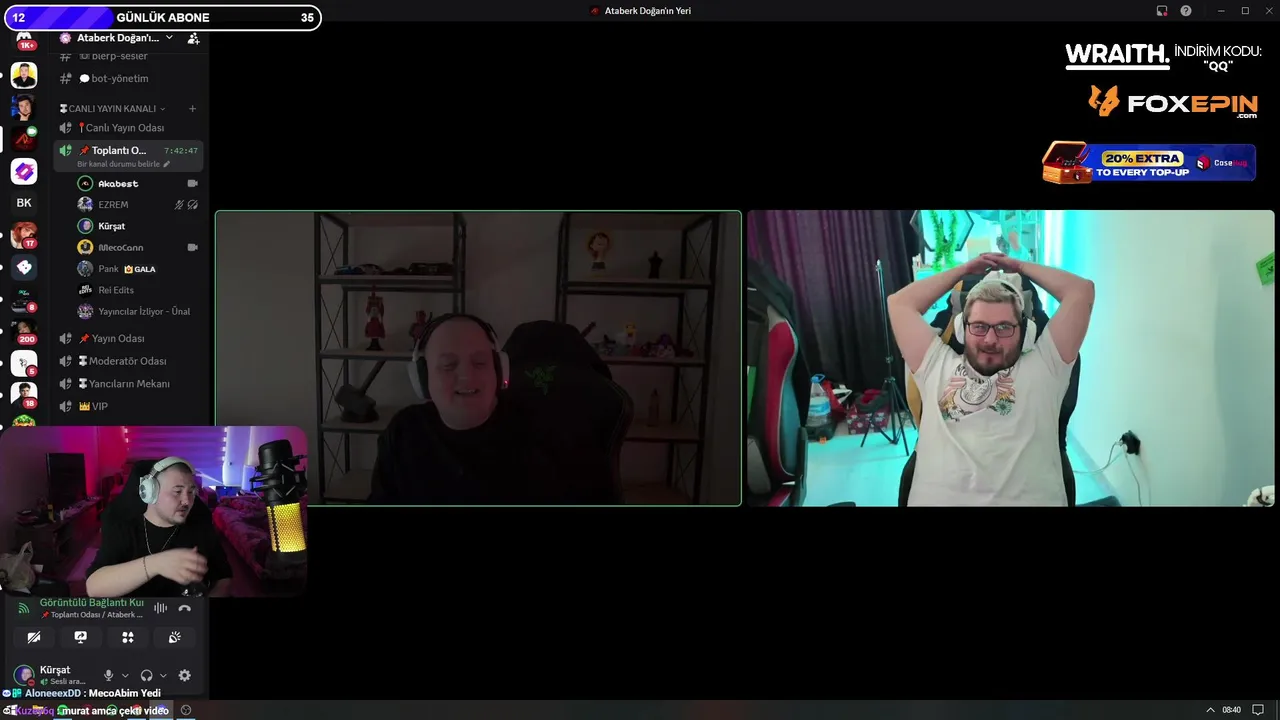Open the bot-yönetim text channel
Image resolution: width=1280 pixels, height=720 pixels.
pyautogui.click(x=129, y=79)
